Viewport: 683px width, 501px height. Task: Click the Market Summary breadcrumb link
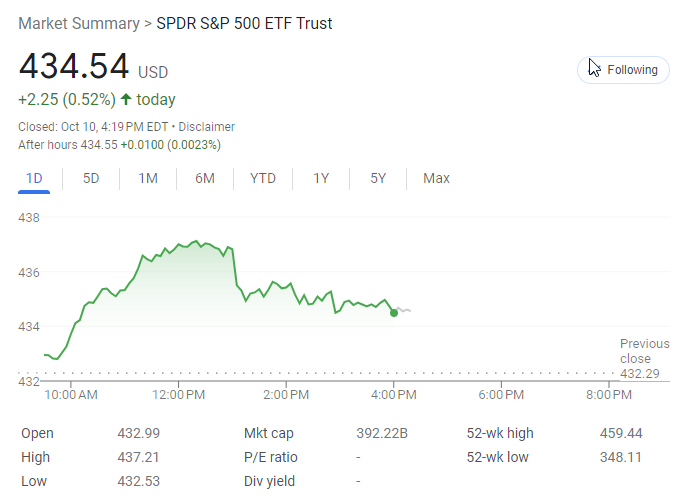[x=79, y=23]
